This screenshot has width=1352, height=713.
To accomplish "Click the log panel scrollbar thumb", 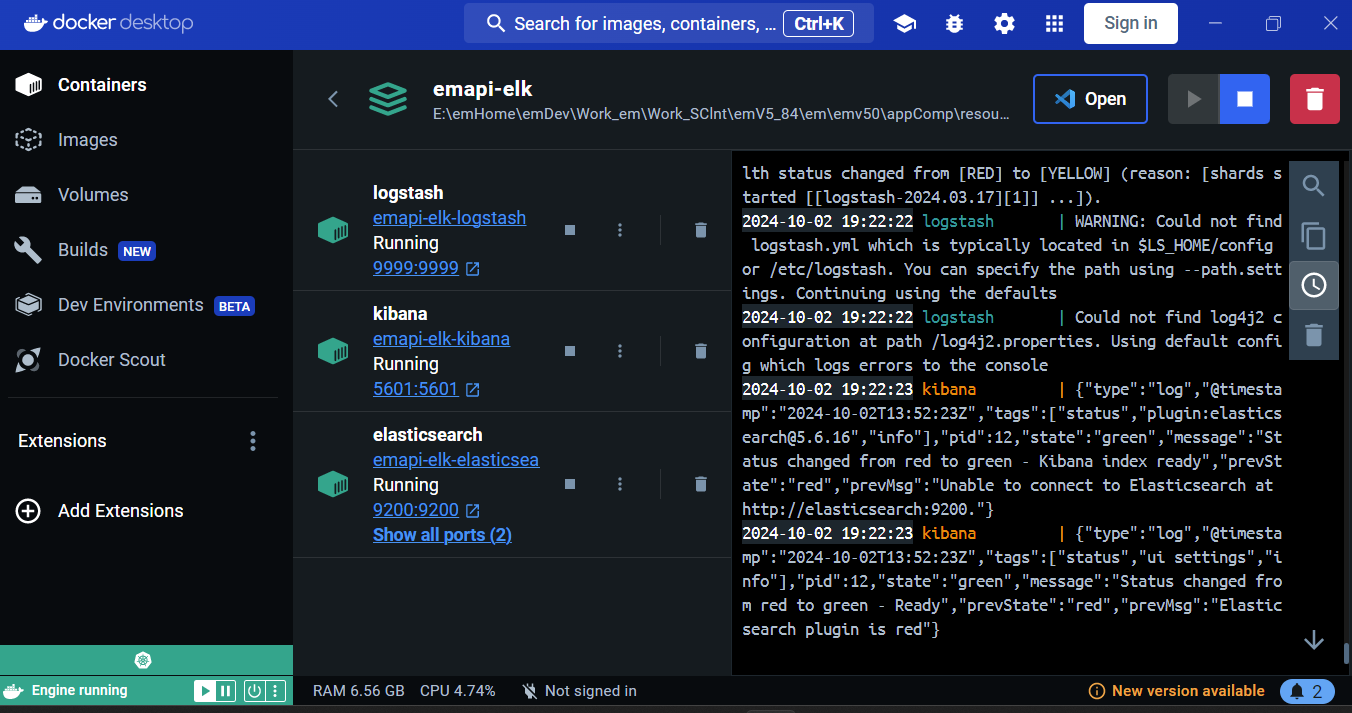I will point(1346,652).
